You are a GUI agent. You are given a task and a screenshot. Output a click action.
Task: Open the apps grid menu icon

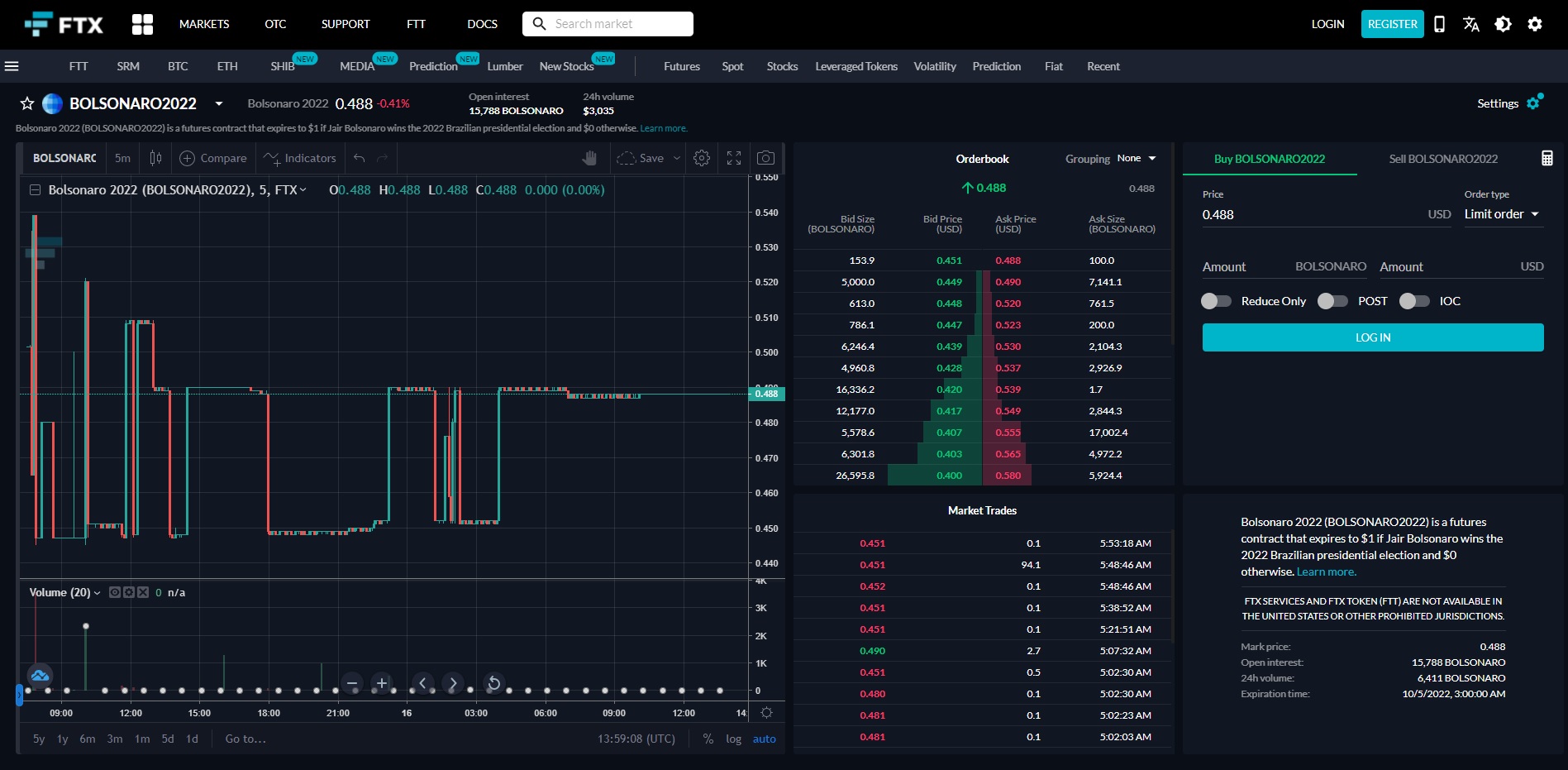coord(142,24)
